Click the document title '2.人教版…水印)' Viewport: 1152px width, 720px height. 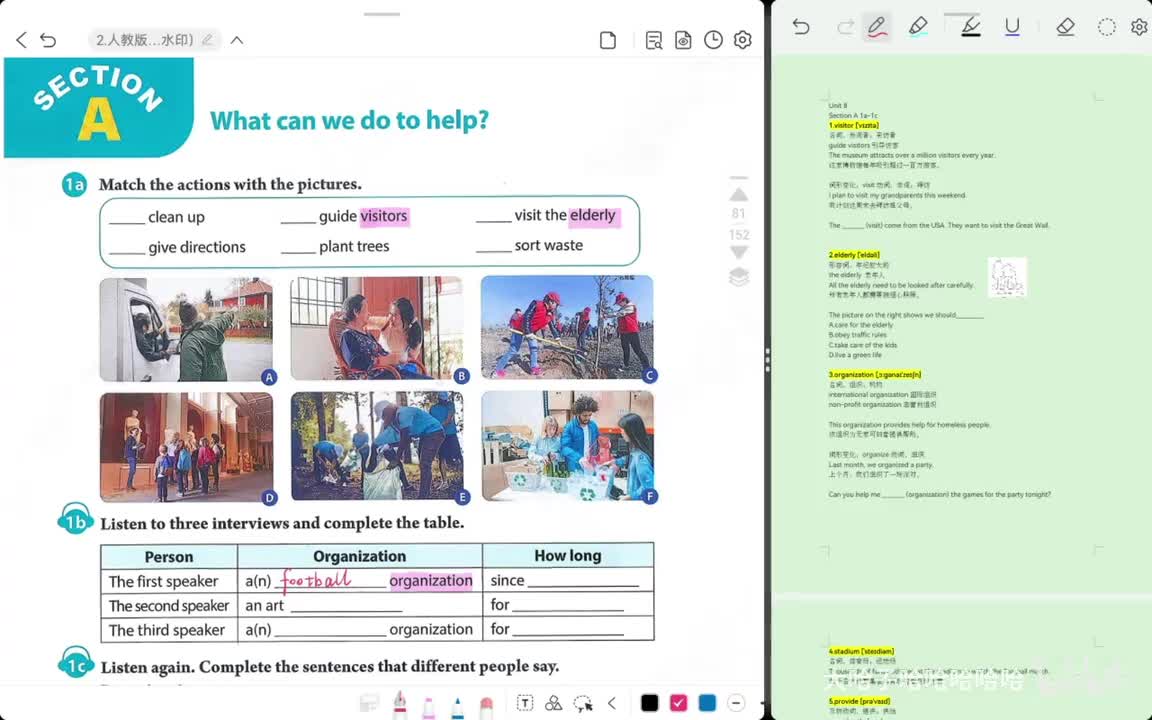click(x=144, y=40)
